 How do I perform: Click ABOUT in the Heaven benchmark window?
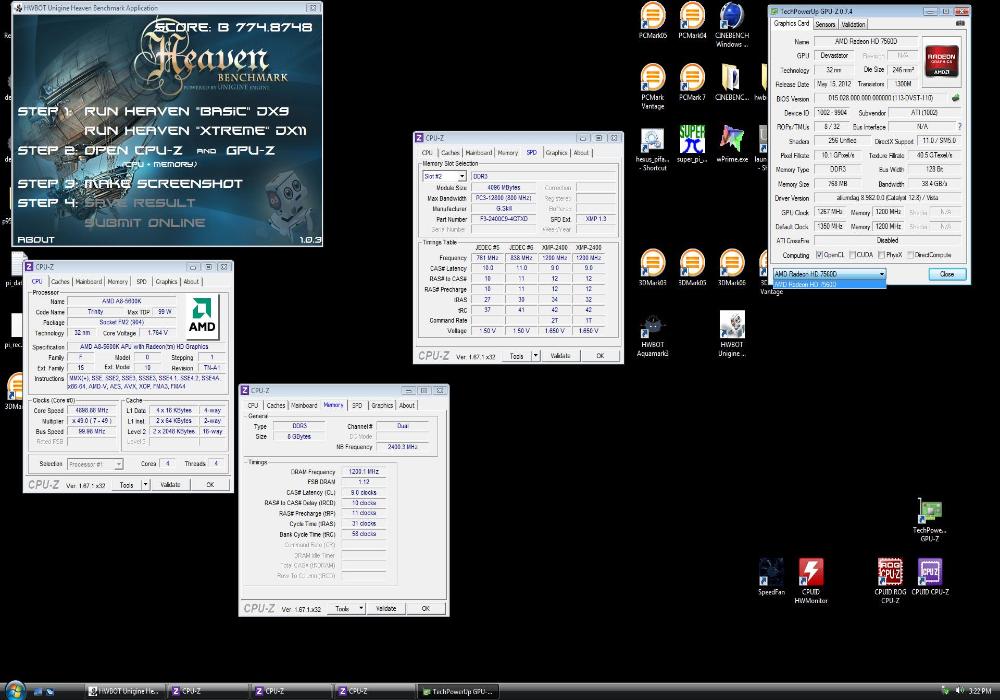click(36, 240)
